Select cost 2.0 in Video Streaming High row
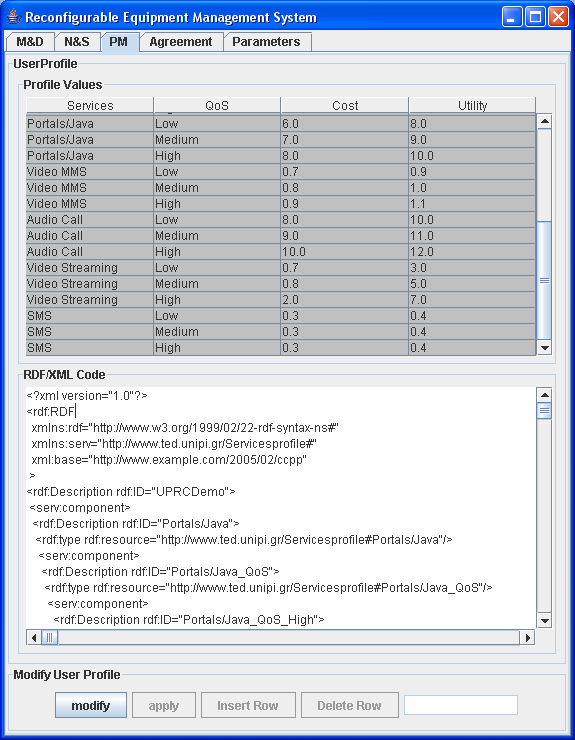 (x=345, y=300)
